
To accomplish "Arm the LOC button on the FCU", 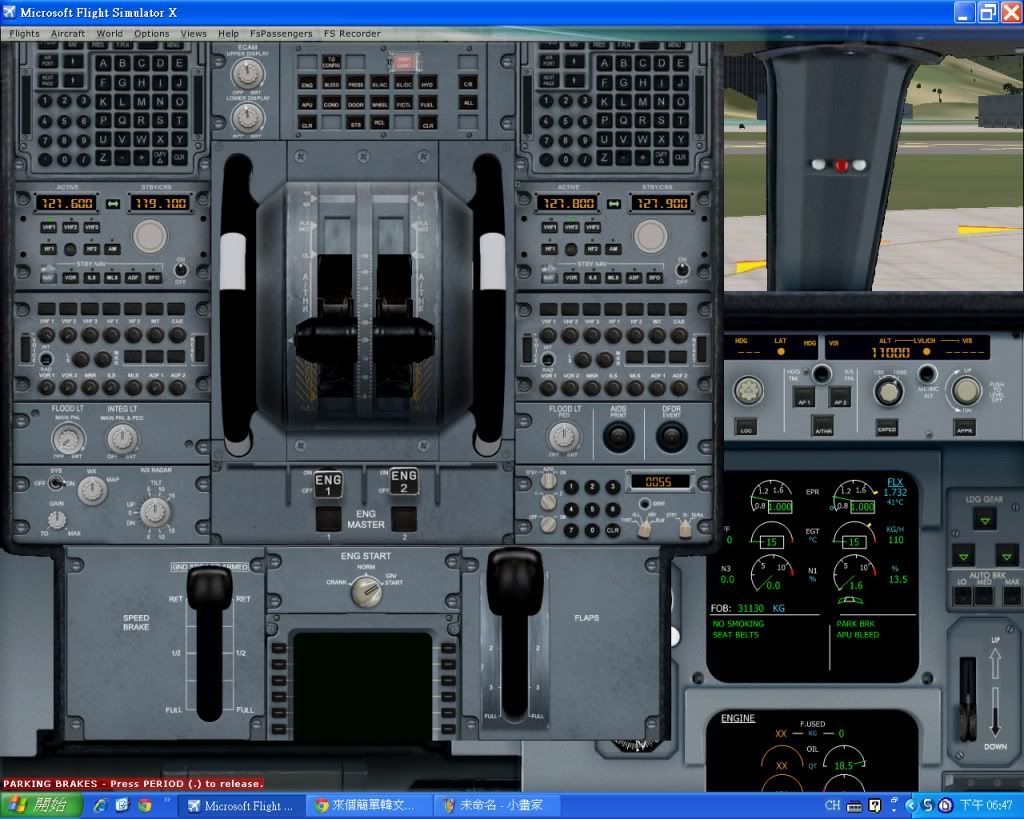I will coord(746,427).
